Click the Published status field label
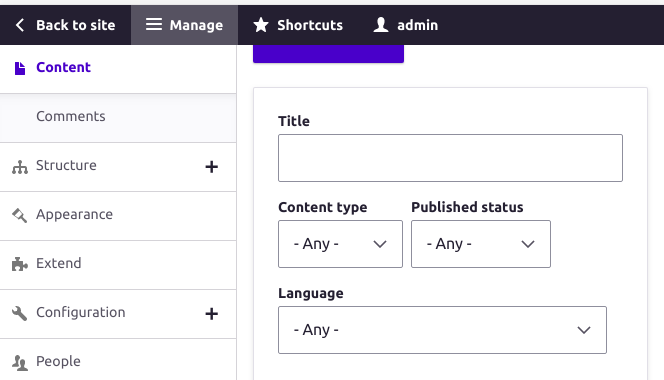Image resolution: width=664 pixels, height=380 pixels. click(467, 207)
